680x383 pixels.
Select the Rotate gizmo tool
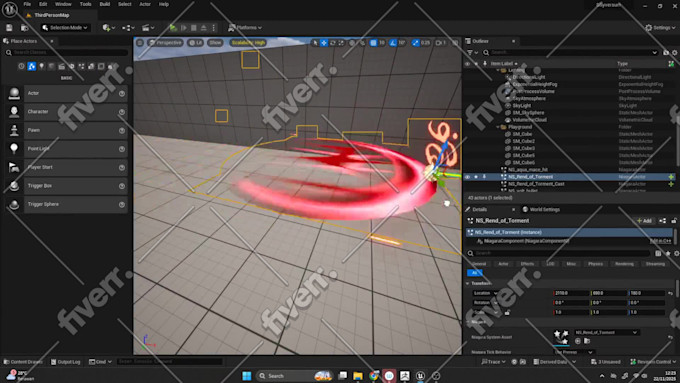pos(333,43)
